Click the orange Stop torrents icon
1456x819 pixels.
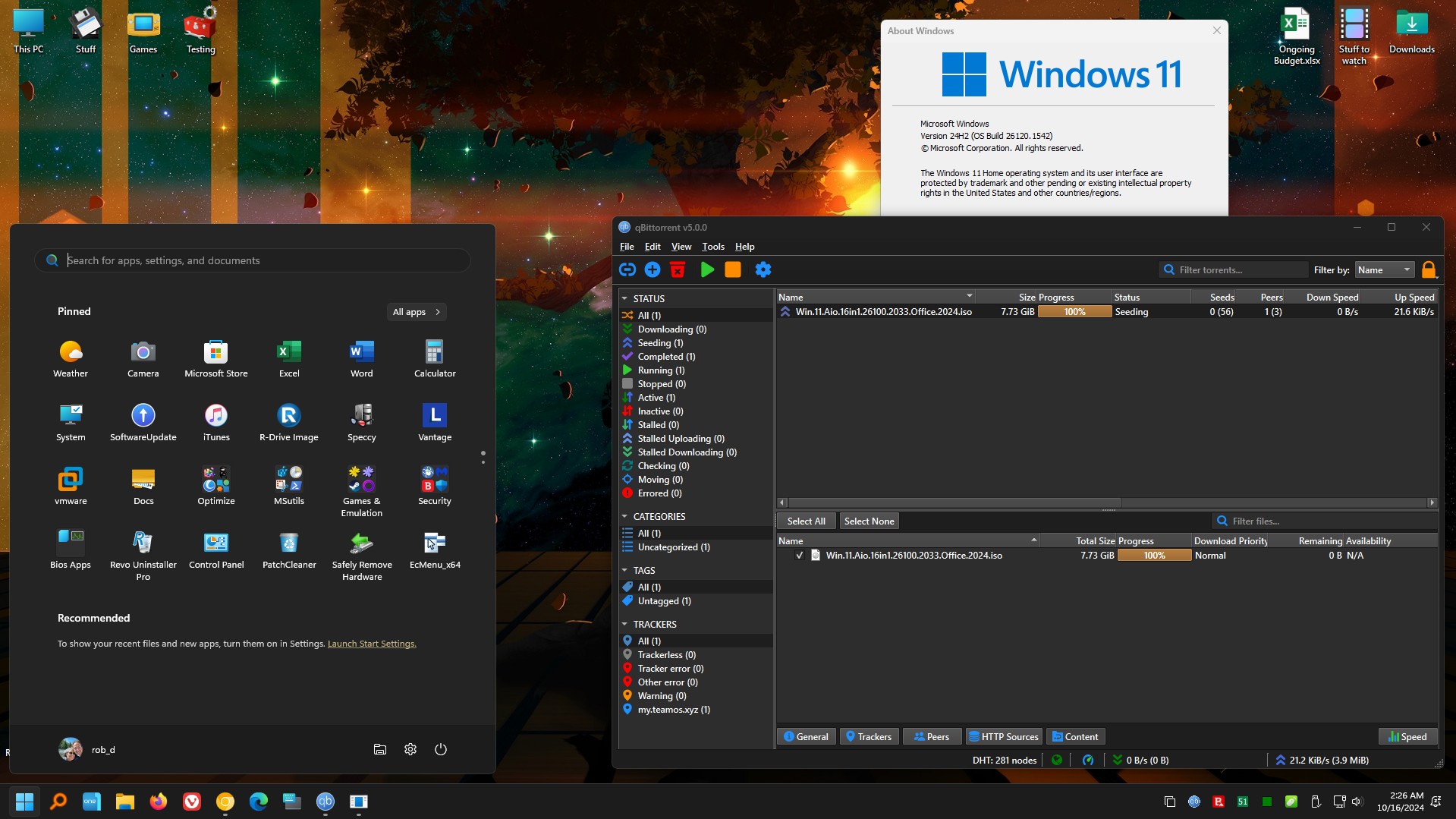pyautogui.click(x=733, y=269)
